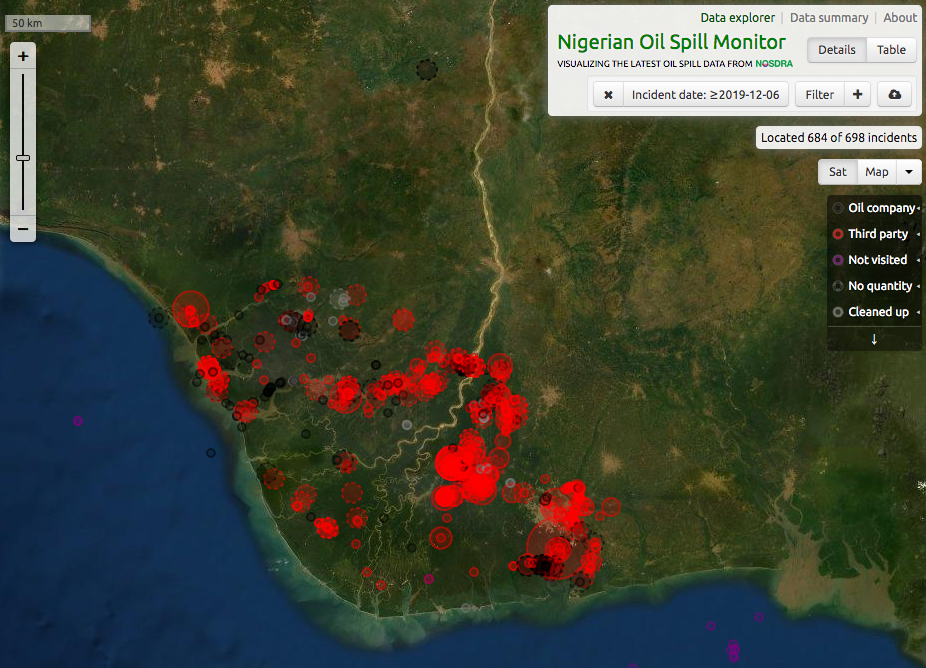Add a new filter with plus icon
Screen dimensions: 926x668
coord(857,95)
